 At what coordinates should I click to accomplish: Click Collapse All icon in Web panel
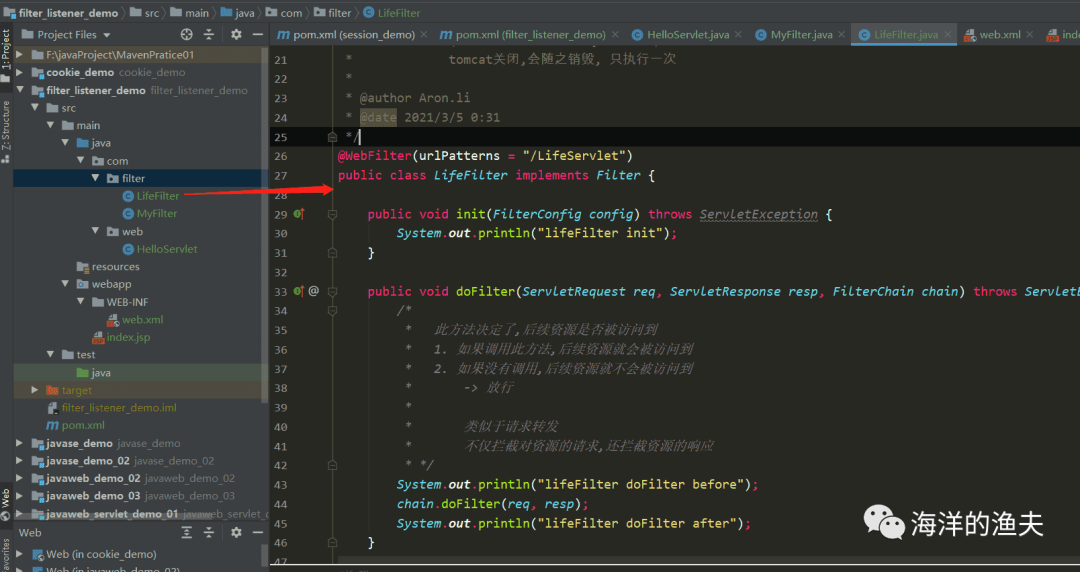click(x=209, y=533)
